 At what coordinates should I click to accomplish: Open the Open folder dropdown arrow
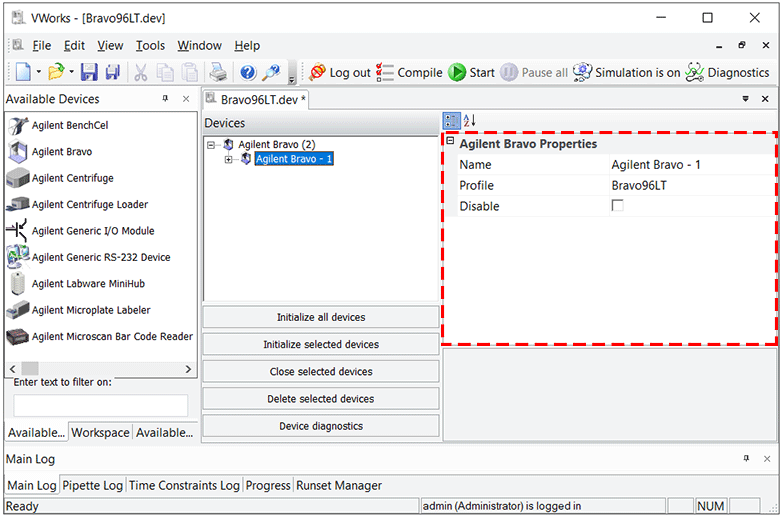[71, 72]
